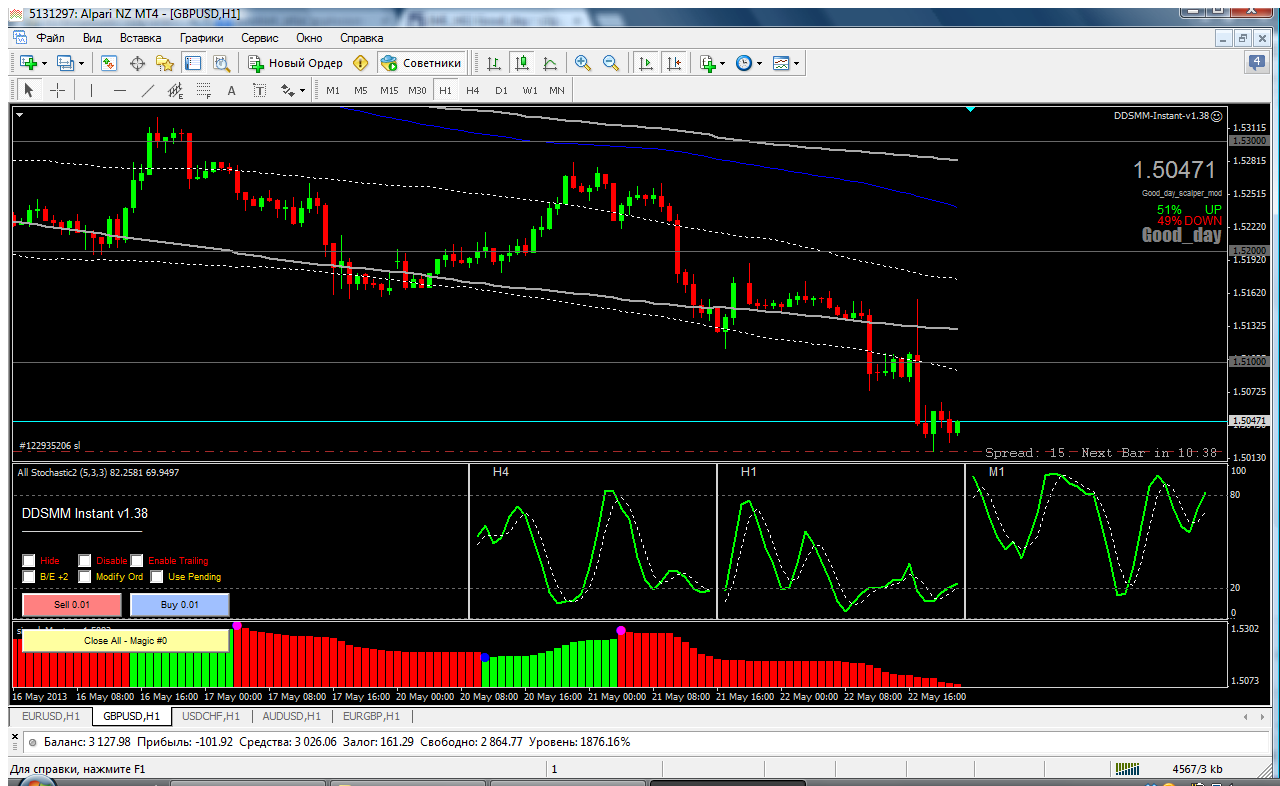Select the text label T tool
The height and width of the screenshot is (786, 1280).
click(x=259, y=90)
